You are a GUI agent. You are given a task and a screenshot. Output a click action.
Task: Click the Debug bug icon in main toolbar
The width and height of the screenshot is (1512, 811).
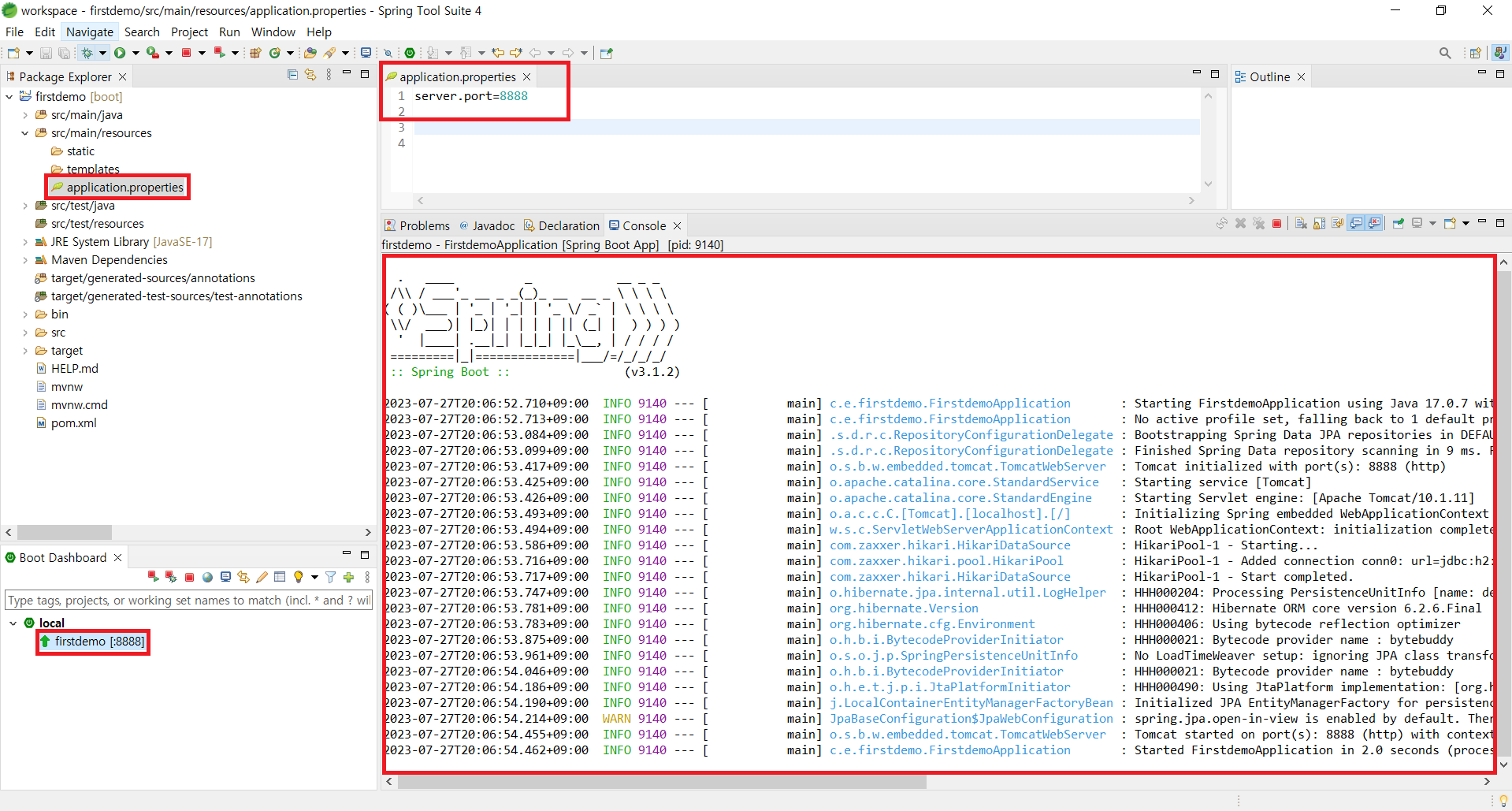point(87,53)
